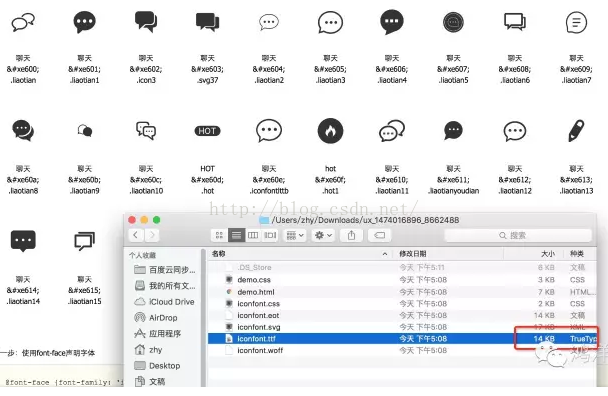608x396 pixels.
Task: Select the demo.html file
Action: coord(402,292)
